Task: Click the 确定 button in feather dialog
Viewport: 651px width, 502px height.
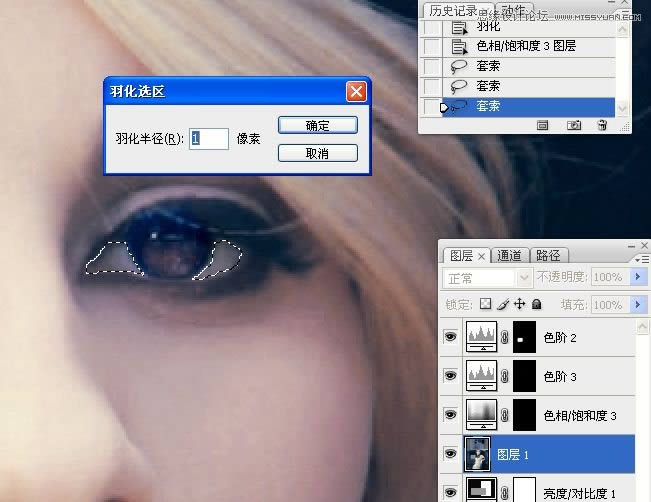Action: pyautogui.click(x=317, y=126)
